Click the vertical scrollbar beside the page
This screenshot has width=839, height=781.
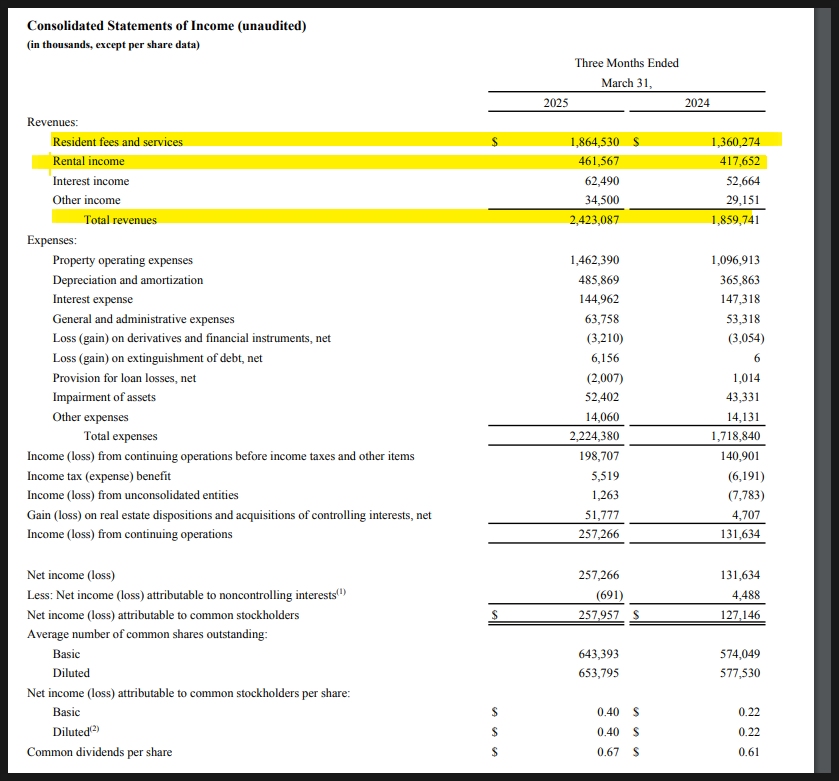pyautogui.click(x=825, y=390)
